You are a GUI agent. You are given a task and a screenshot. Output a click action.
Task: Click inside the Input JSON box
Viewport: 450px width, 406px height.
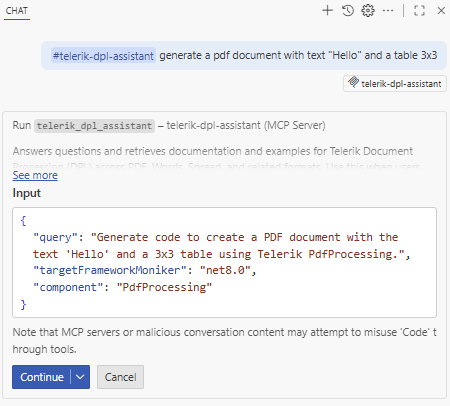(224, 262)
